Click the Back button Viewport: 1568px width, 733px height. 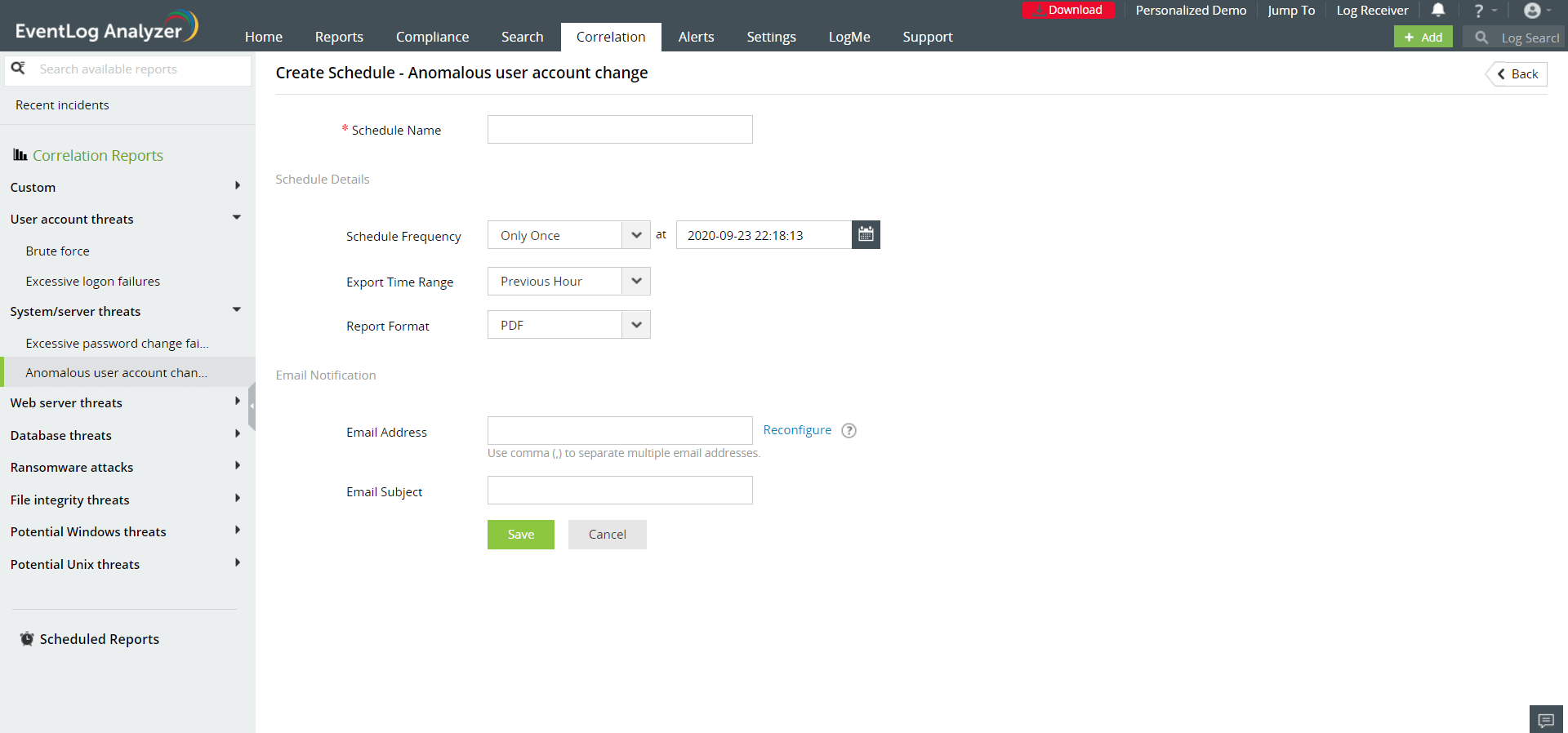(x=1517, y=73)
